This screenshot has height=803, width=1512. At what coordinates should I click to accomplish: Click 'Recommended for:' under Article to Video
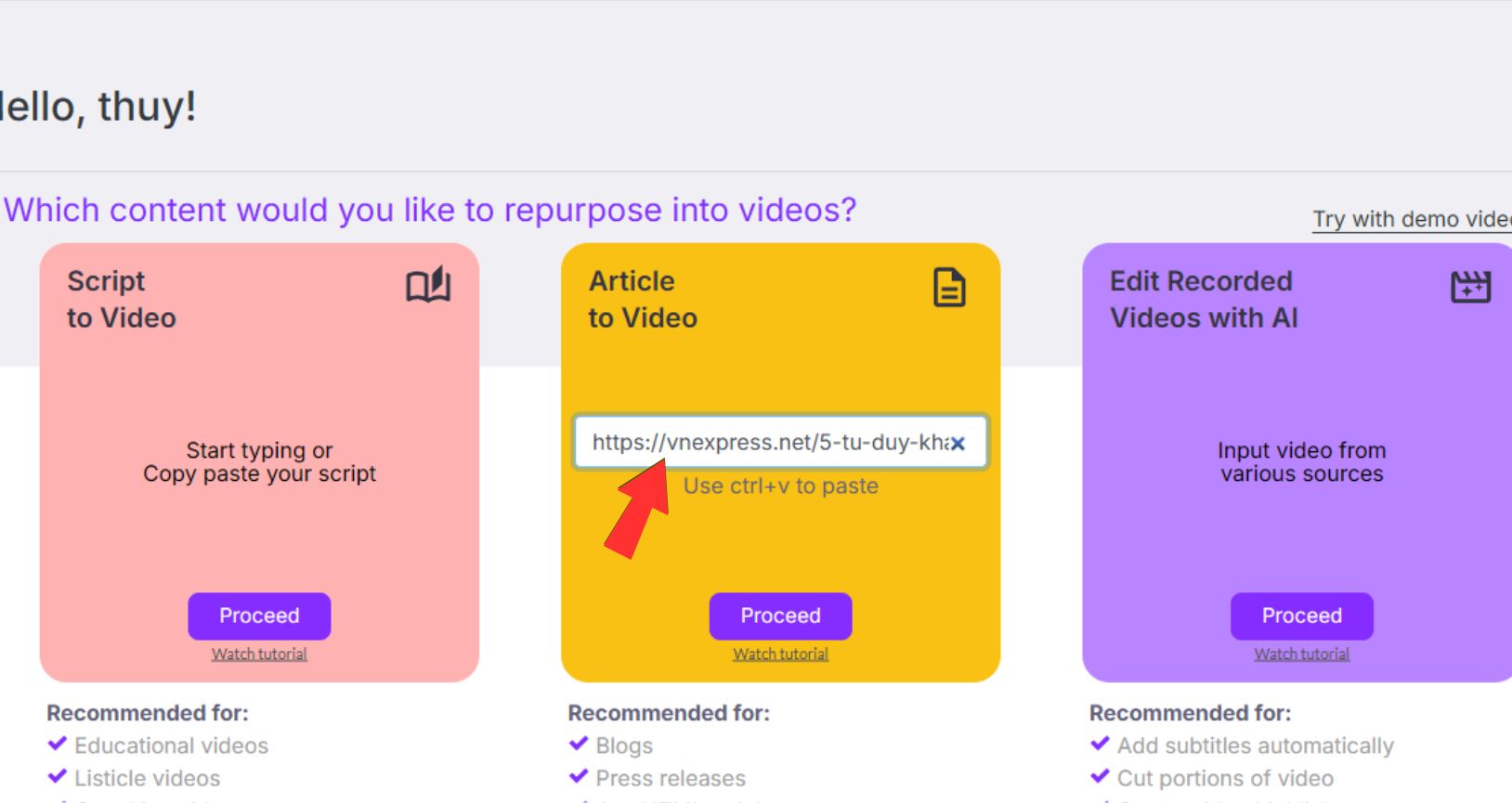(x=669, y=713)
